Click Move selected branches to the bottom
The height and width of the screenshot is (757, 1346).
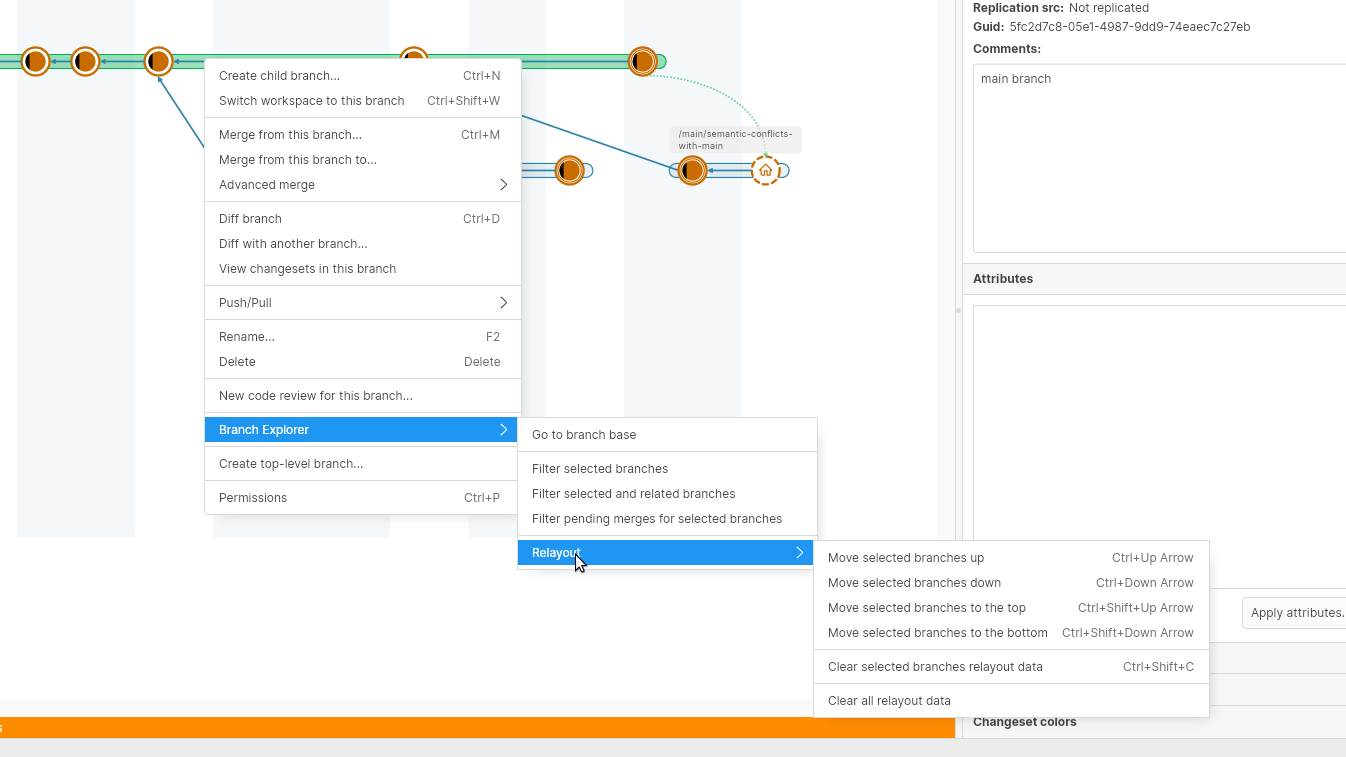(938, 633)
